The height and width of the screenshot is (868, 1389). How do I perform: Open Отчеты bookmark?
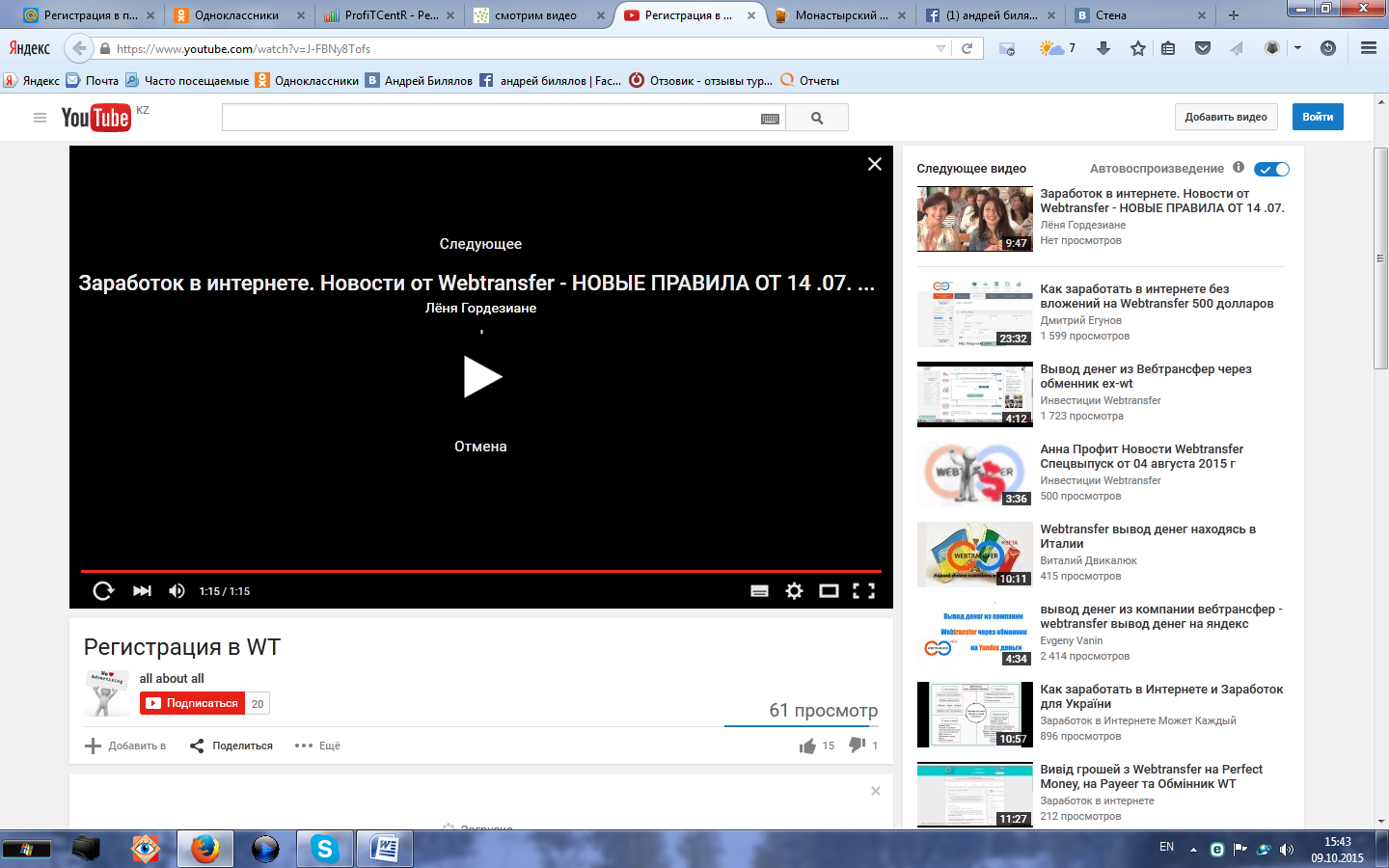[810, 81]
